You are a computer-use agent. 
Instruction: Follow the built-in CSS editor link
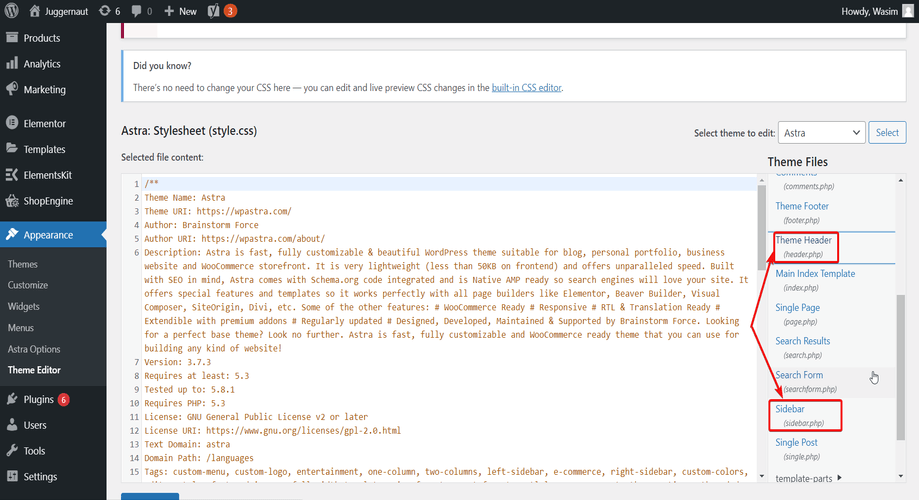pos(526,88)
